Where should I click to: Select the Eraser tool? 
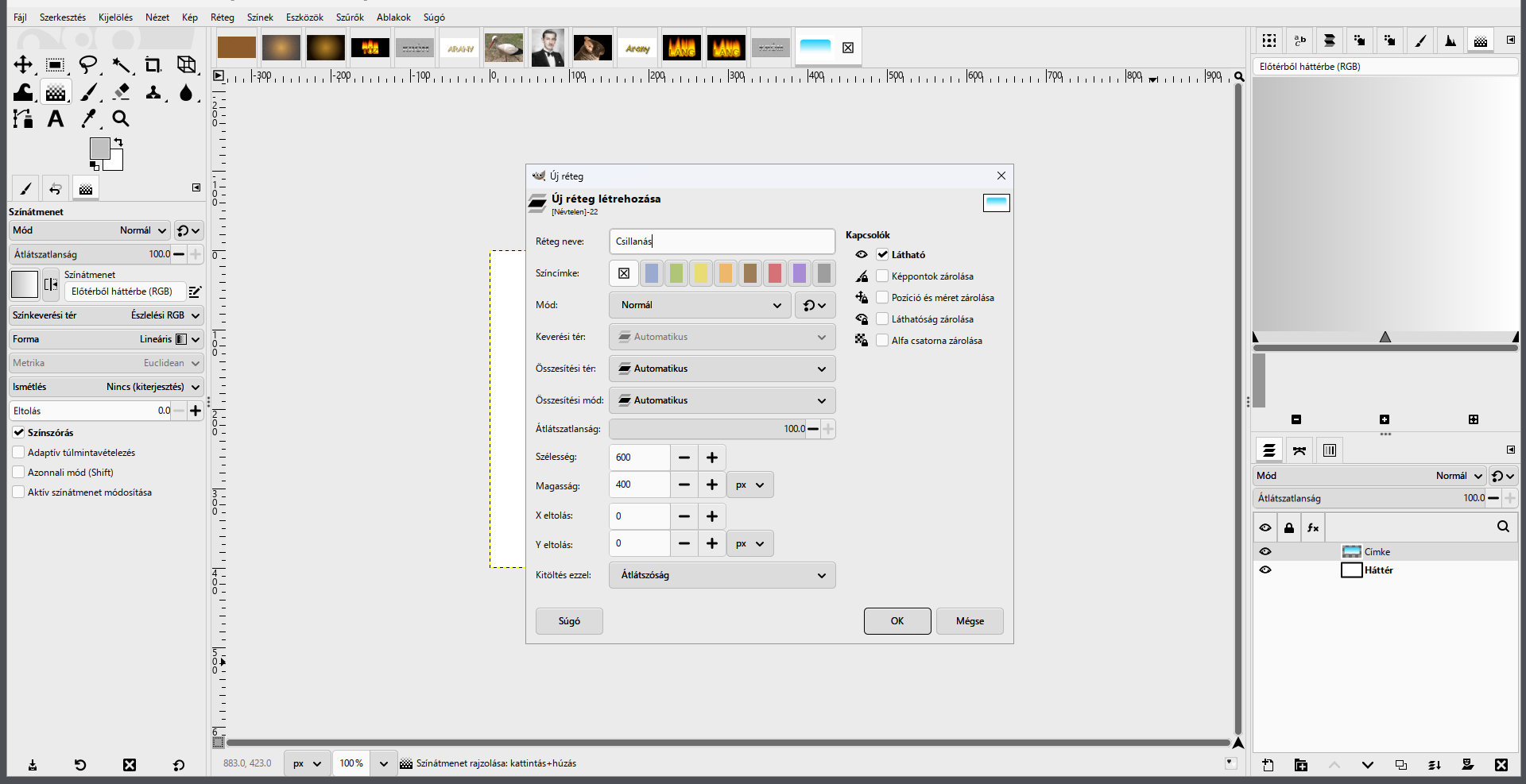(x=121, y=92)
